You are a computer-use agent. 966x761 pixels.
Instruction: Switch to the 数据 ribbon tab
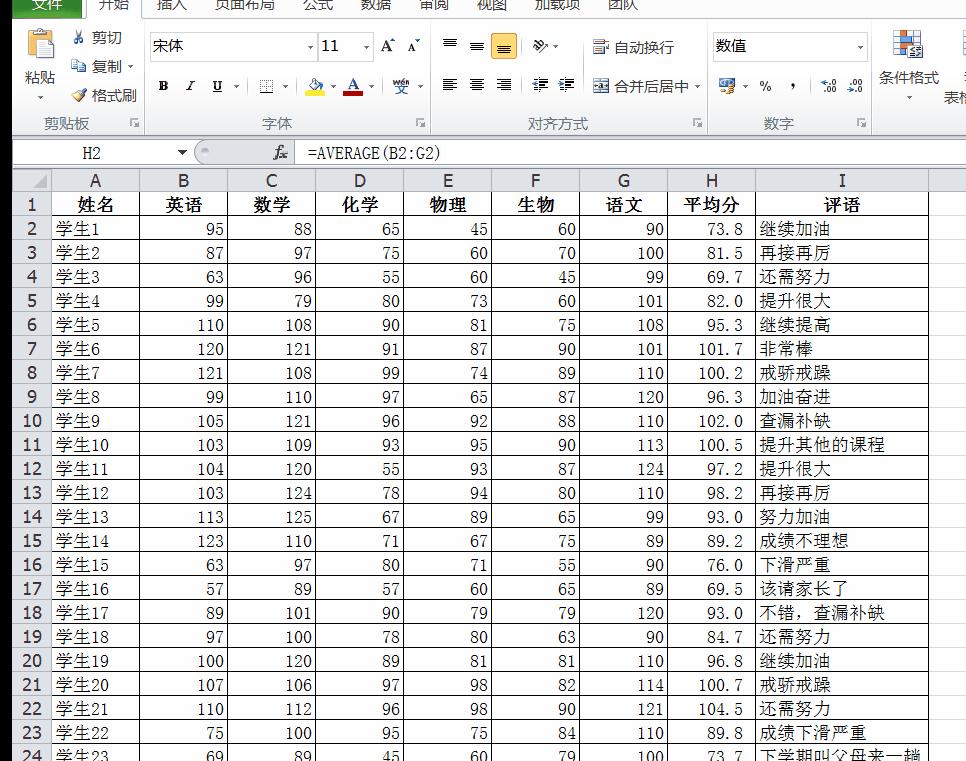click(375, 6)
